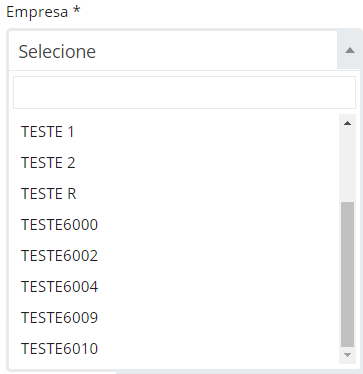Select the TESTE 1 option
Image resolution: width=363 pixels, height=374 pixels.
tap(174, 132)
